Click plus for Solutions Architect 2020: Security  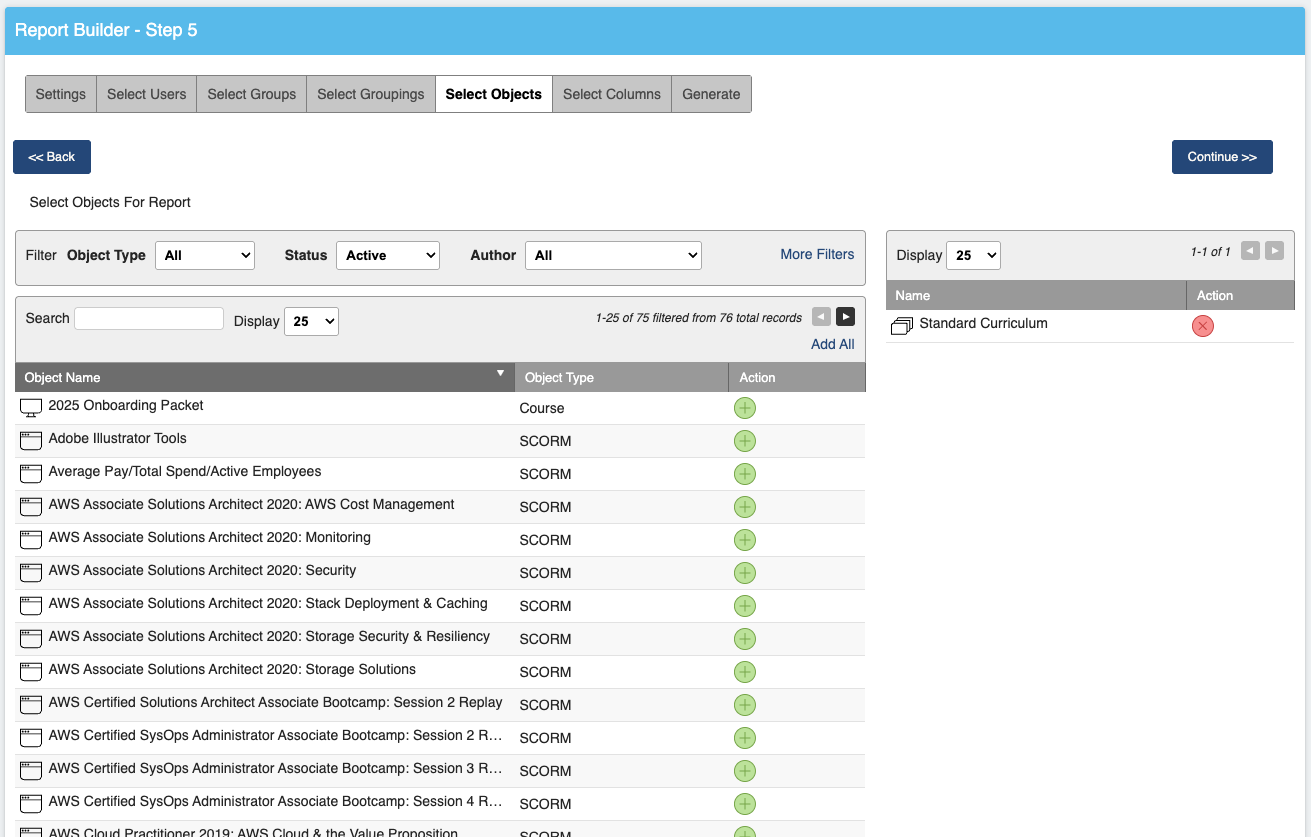(745, 573)
